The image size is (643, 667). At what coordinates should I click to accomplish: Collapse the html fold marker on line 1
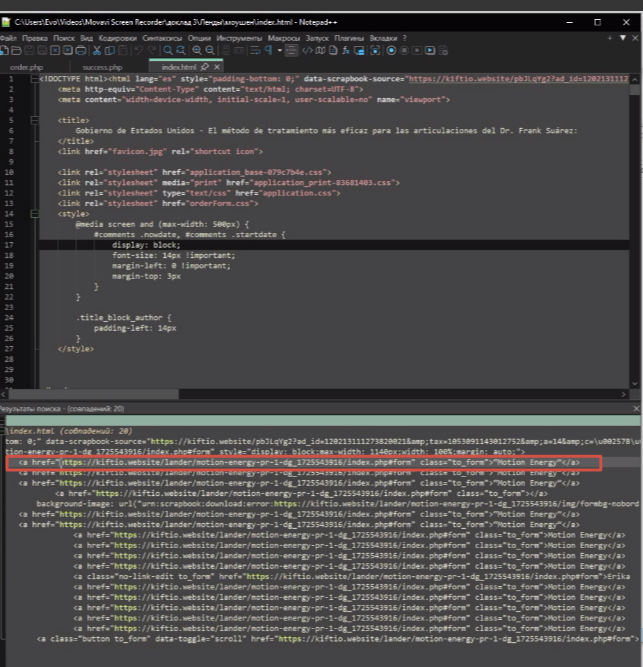coord(36,79)
